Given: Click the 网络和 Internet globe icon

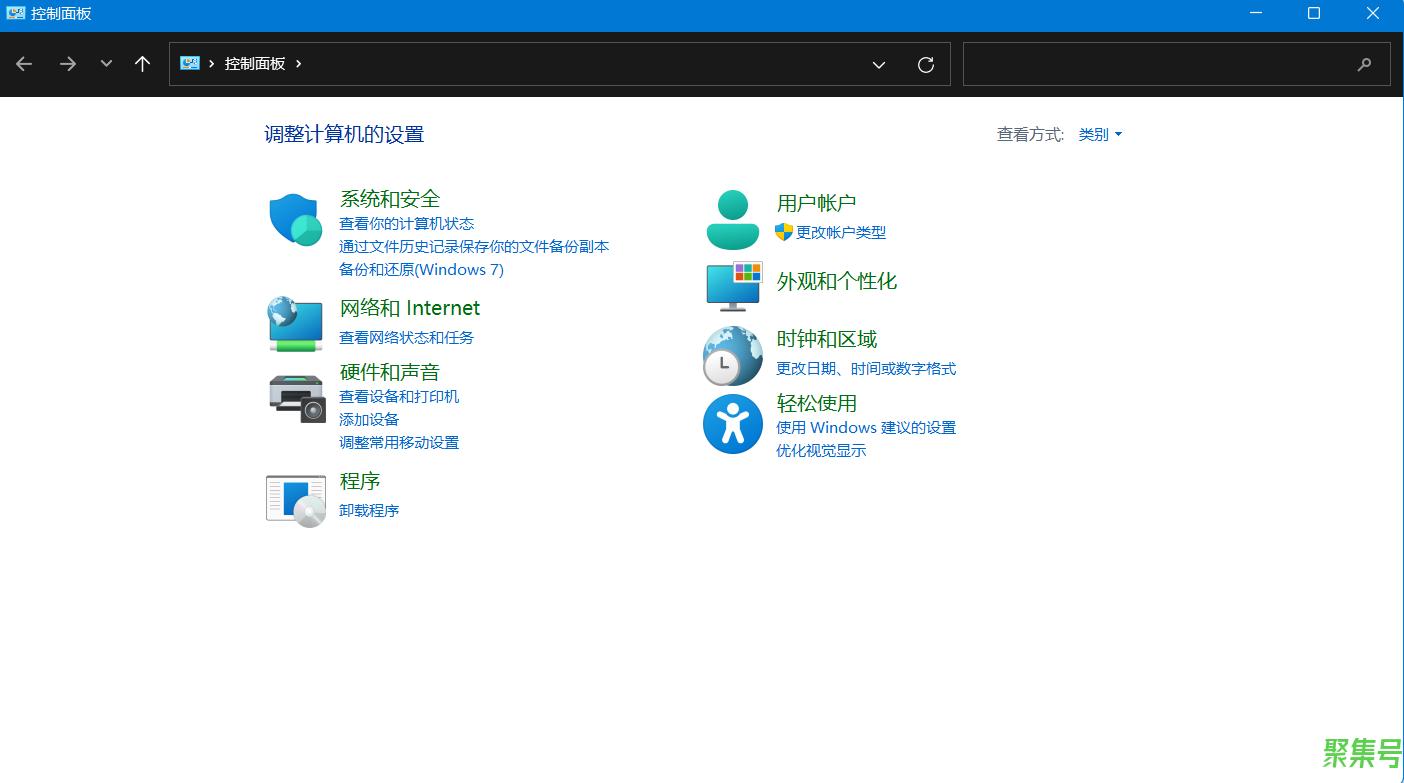Looking at the screenshot, I should point(294,324).
